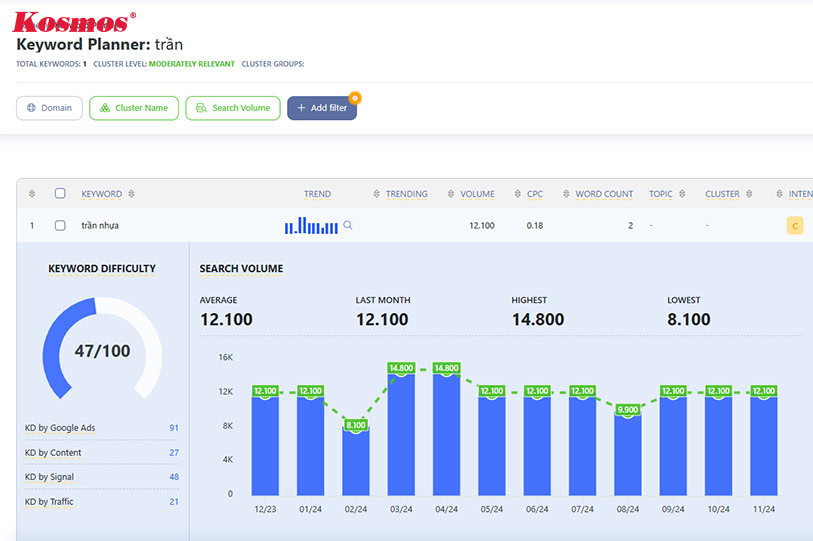Viewport: 813px width, 541px height.
Task: Click the TOTAL KEYWORDS label
Action: [48, 64]
